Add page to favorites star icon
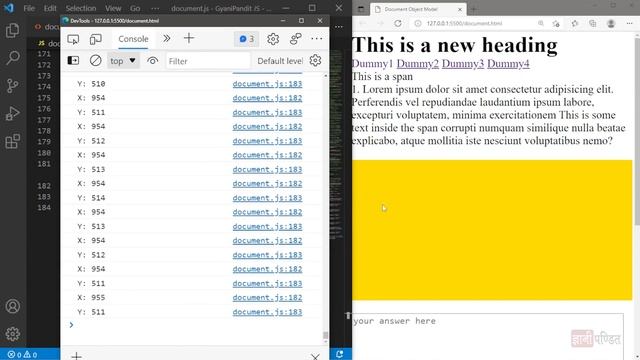Image resolution: width=640 pixels, height=360 pixels. (556, 24)
